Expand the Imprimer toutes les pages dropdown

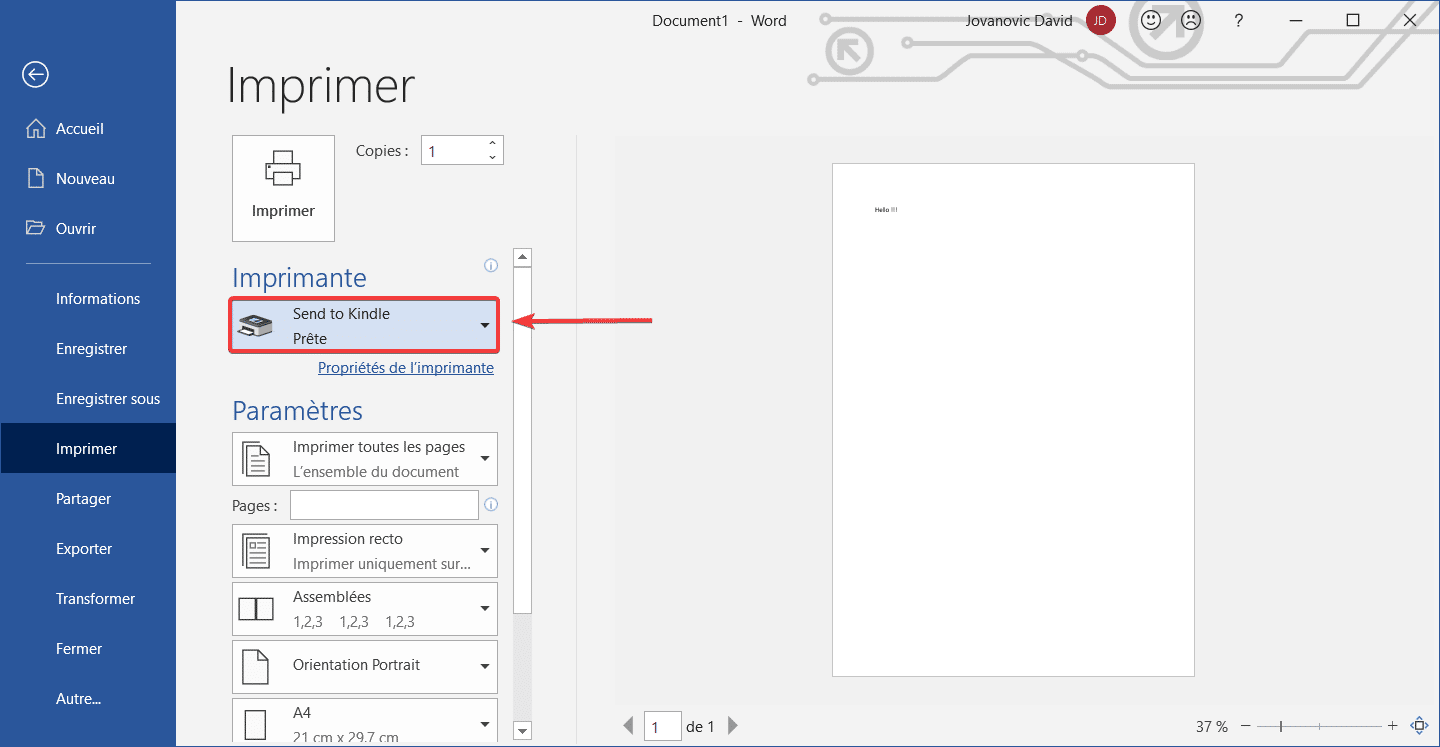(x=365, y=459)
